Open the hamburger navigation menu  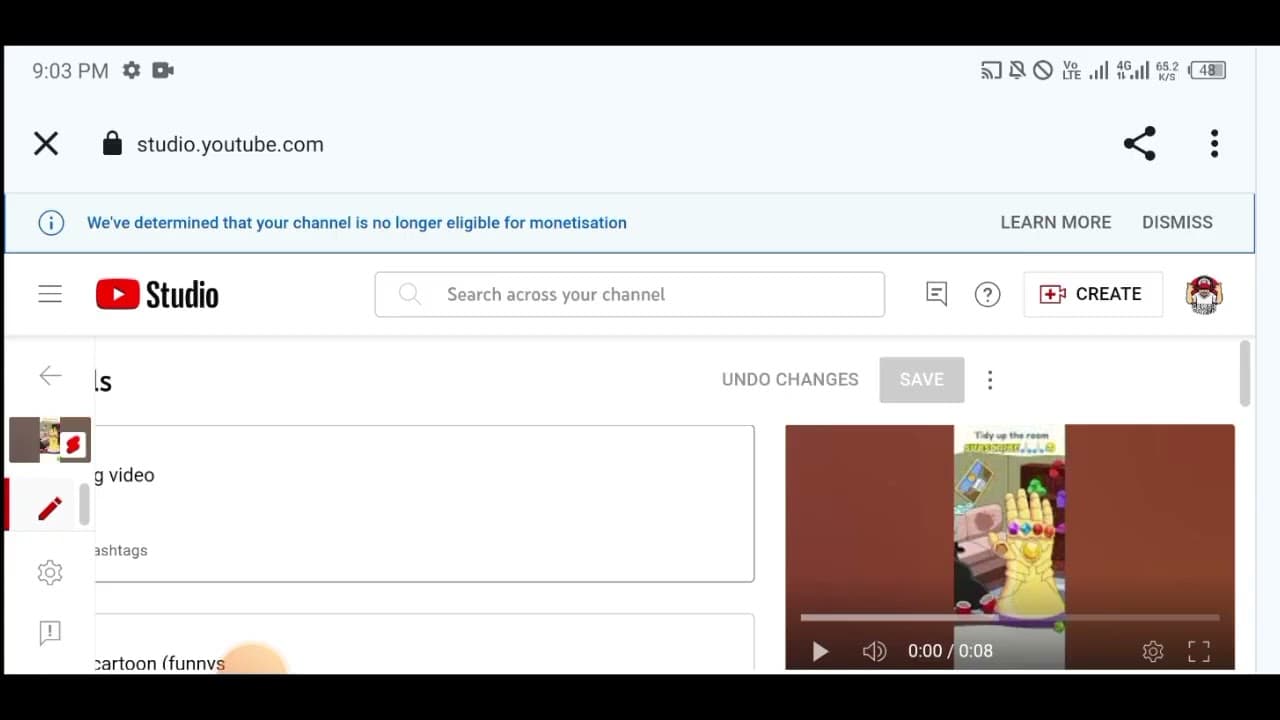click(x=50, y=294)
